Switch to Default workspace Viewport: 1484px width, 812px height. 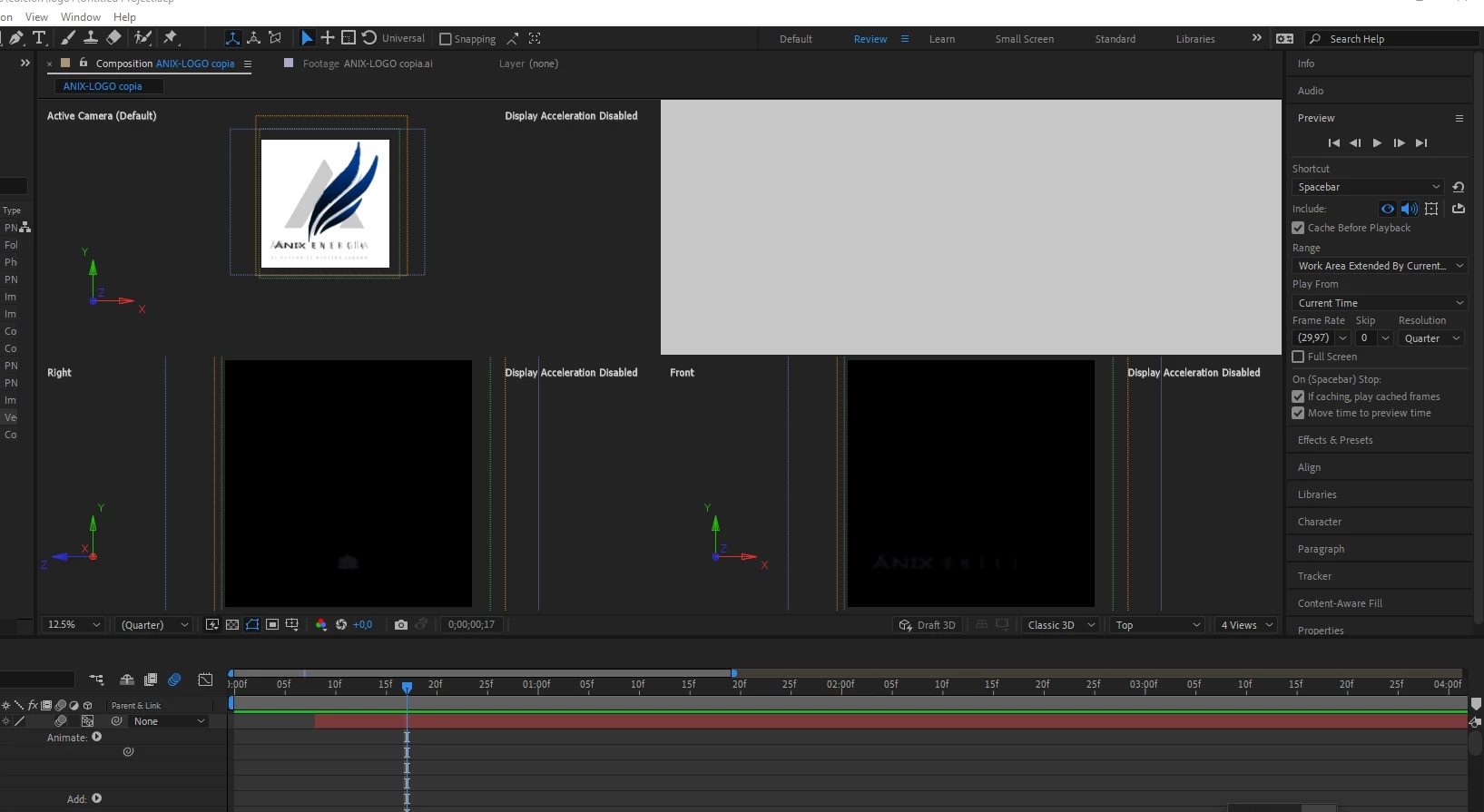(x=796, y=39)
